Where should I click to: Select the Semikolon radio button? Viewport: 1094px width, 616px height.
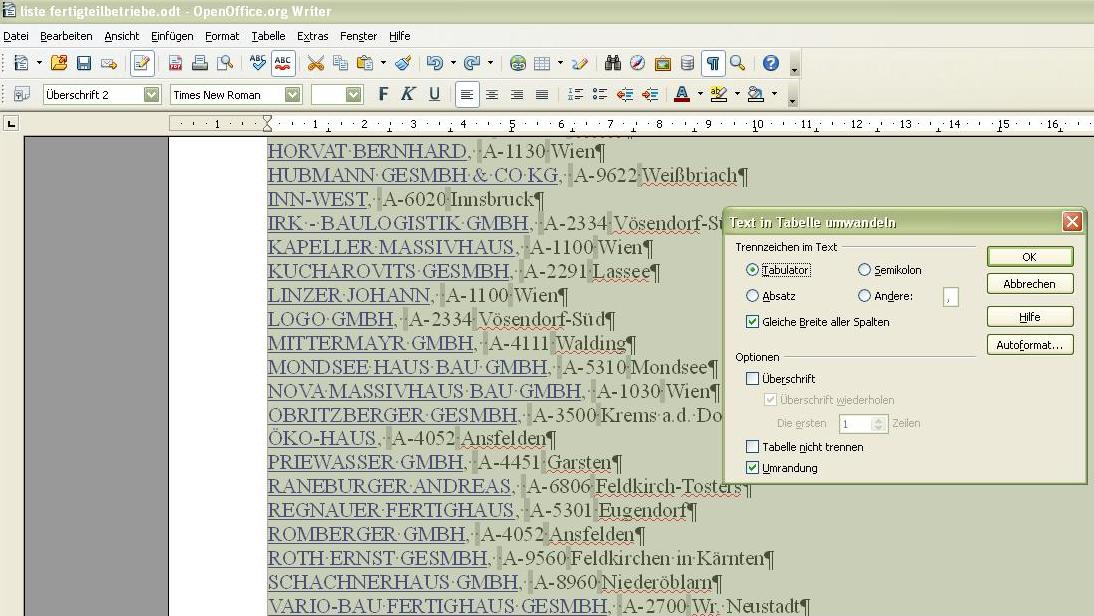click(864, 269)
